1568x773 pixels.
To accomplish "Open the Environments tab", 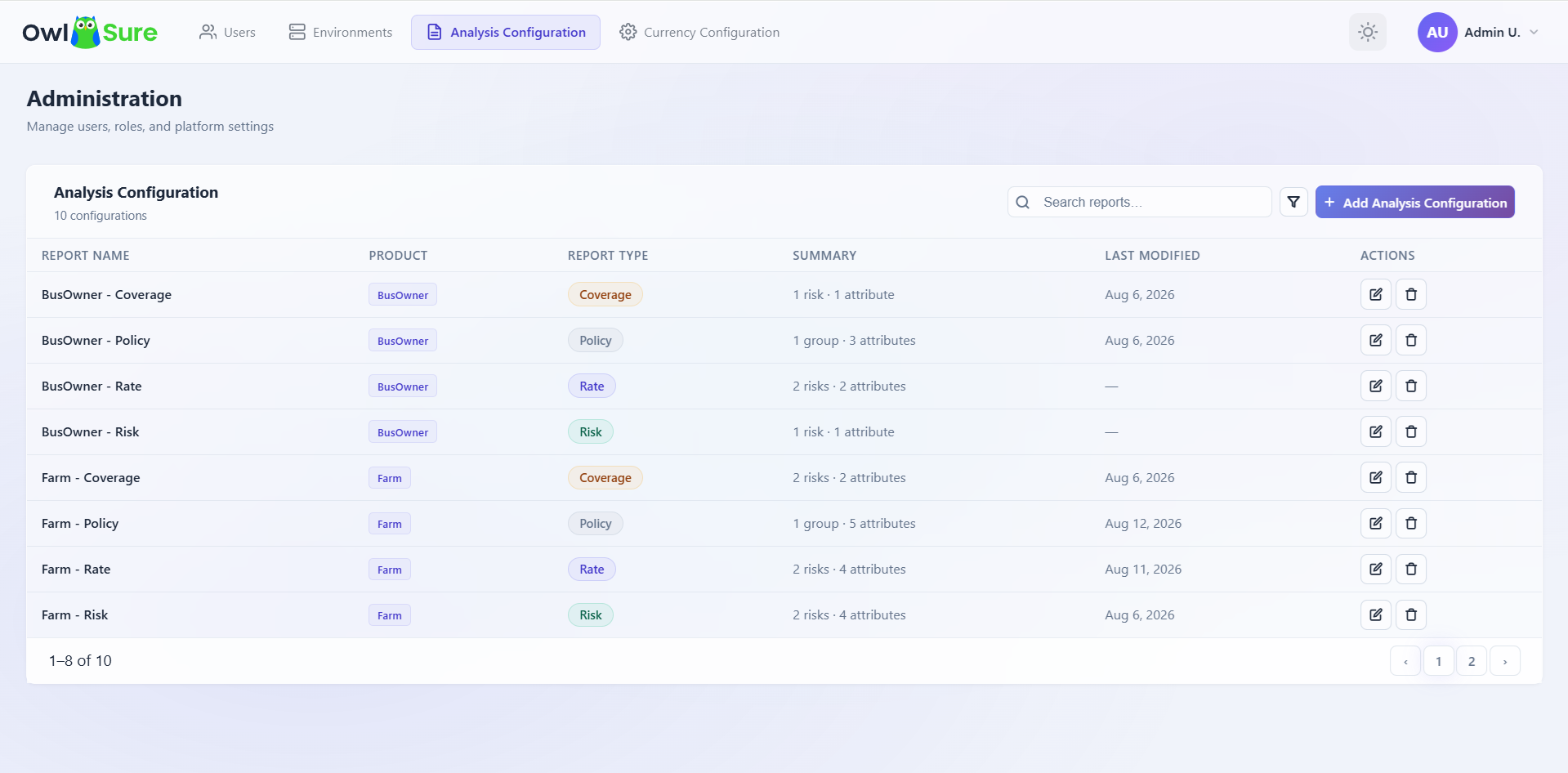I will (x=341, y=32).
